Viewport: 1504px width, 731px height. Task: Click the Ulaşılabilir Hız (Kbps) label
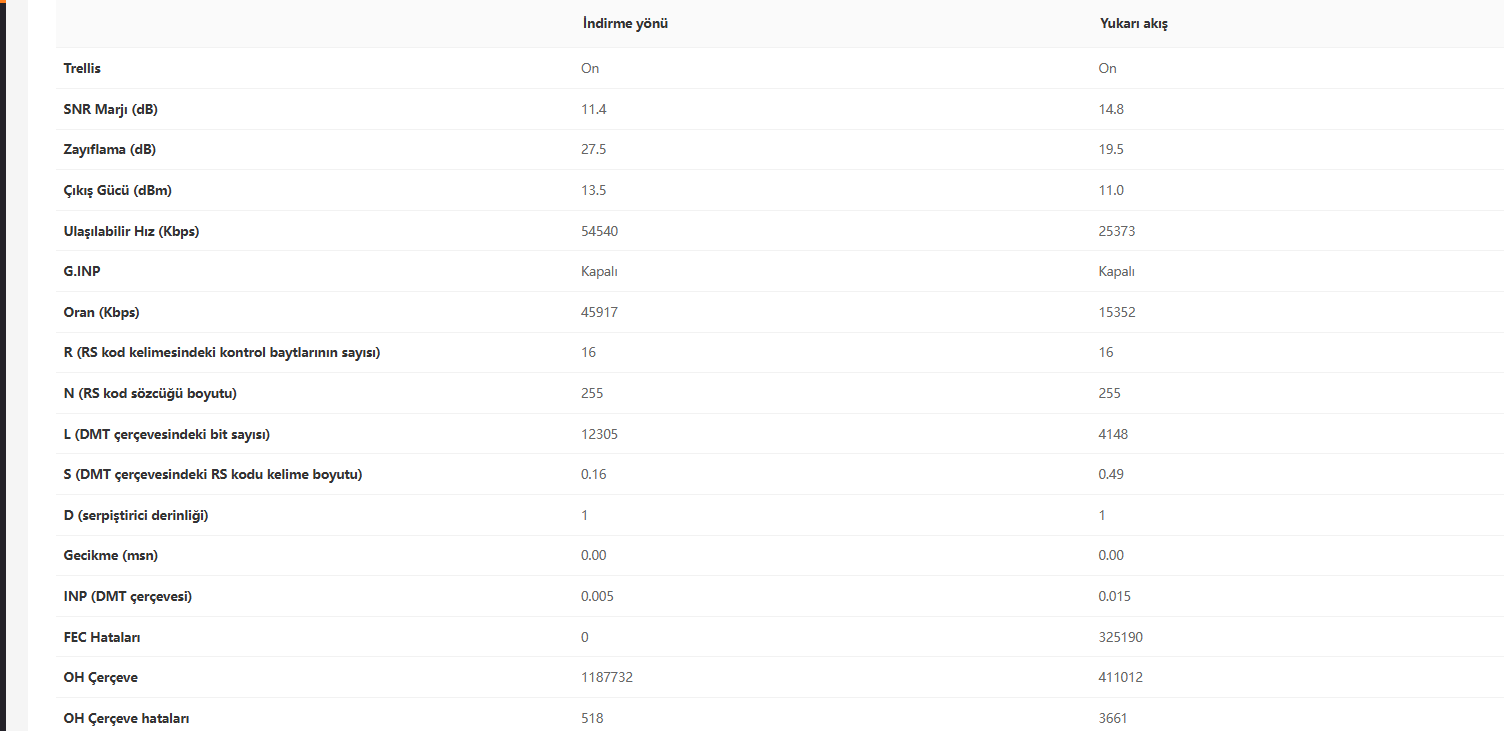[x=131, y=231]
